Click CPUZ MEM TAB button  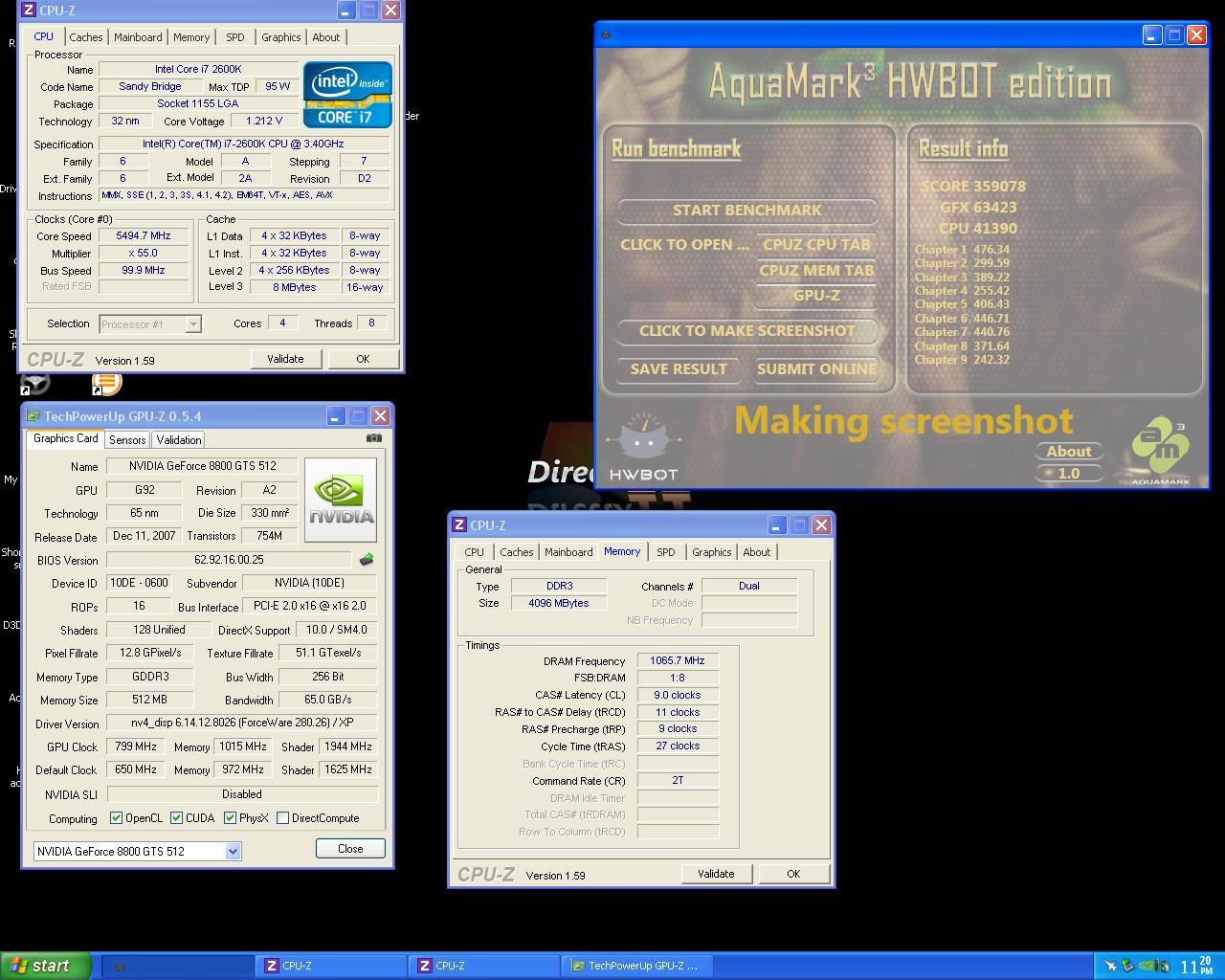point(816,271)
